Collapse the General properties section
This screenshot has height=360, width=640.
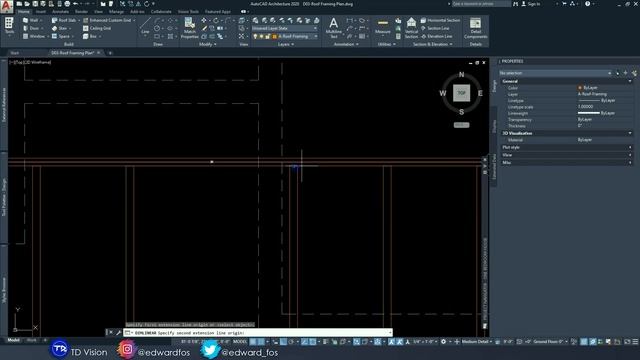coord(630,81)
